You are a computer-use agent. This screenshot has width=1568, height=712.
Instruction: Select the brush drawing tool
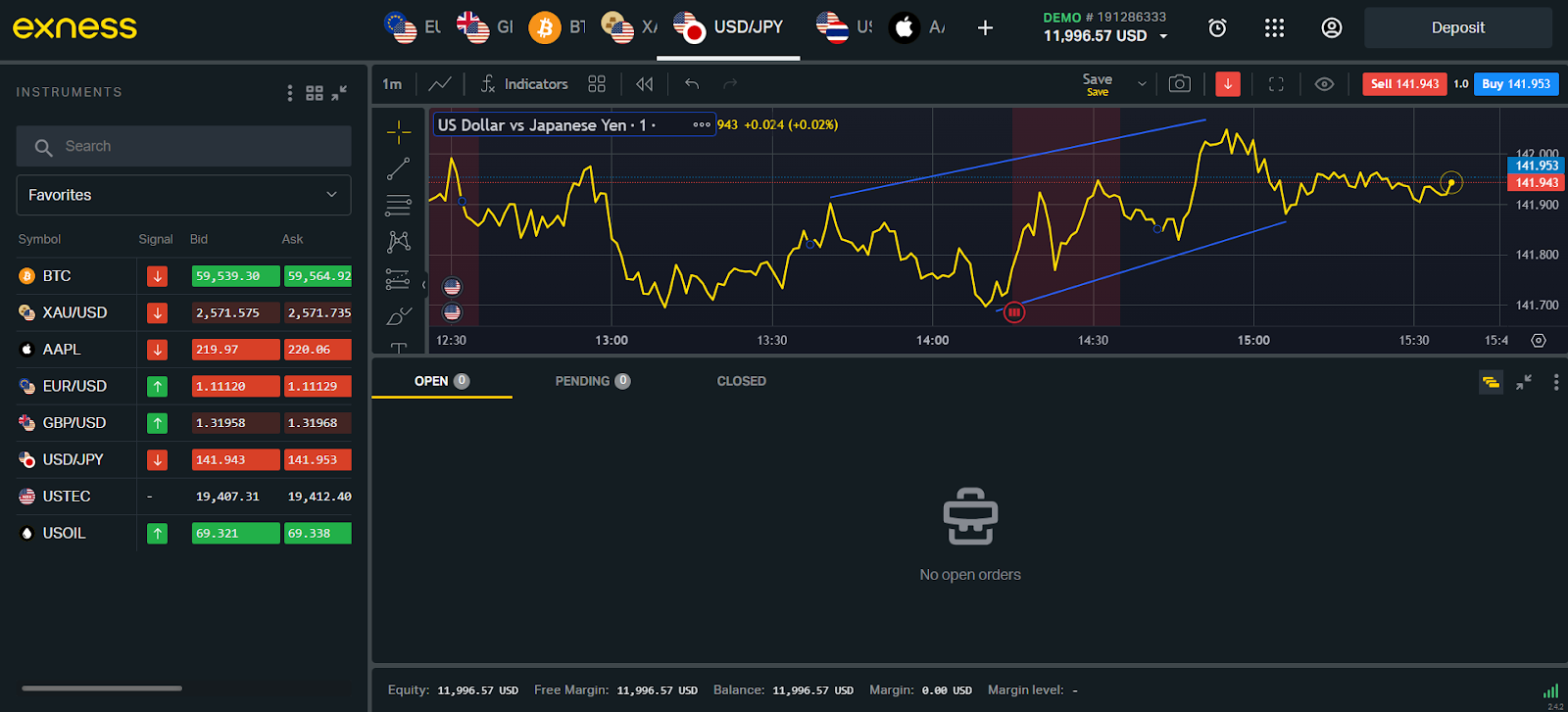pyautogui.click(x=399, y=315)
